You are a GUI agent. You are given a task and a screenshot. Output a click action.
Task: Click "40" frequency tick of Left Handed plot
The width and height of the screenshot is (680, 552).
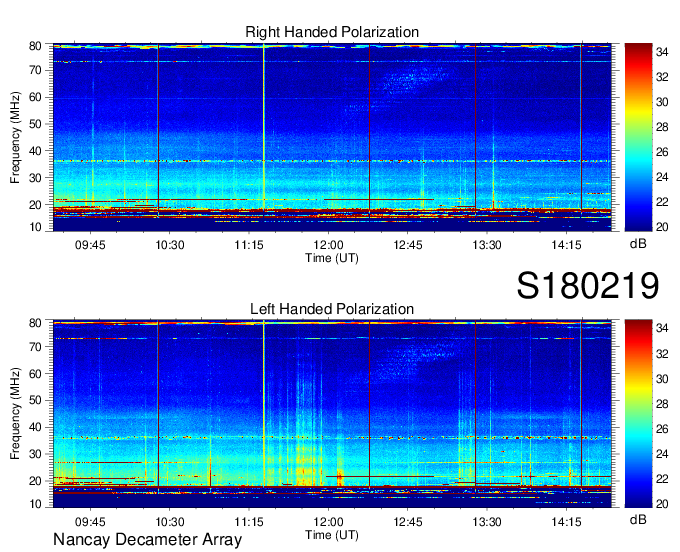coord(35,427)
